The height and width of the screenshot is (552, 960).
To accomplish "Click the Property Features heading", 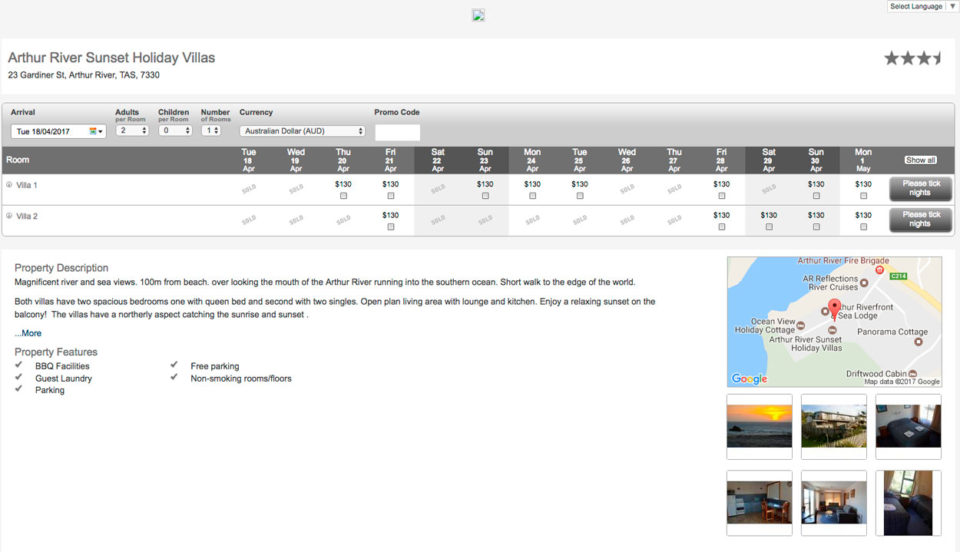I will [56, 352].
